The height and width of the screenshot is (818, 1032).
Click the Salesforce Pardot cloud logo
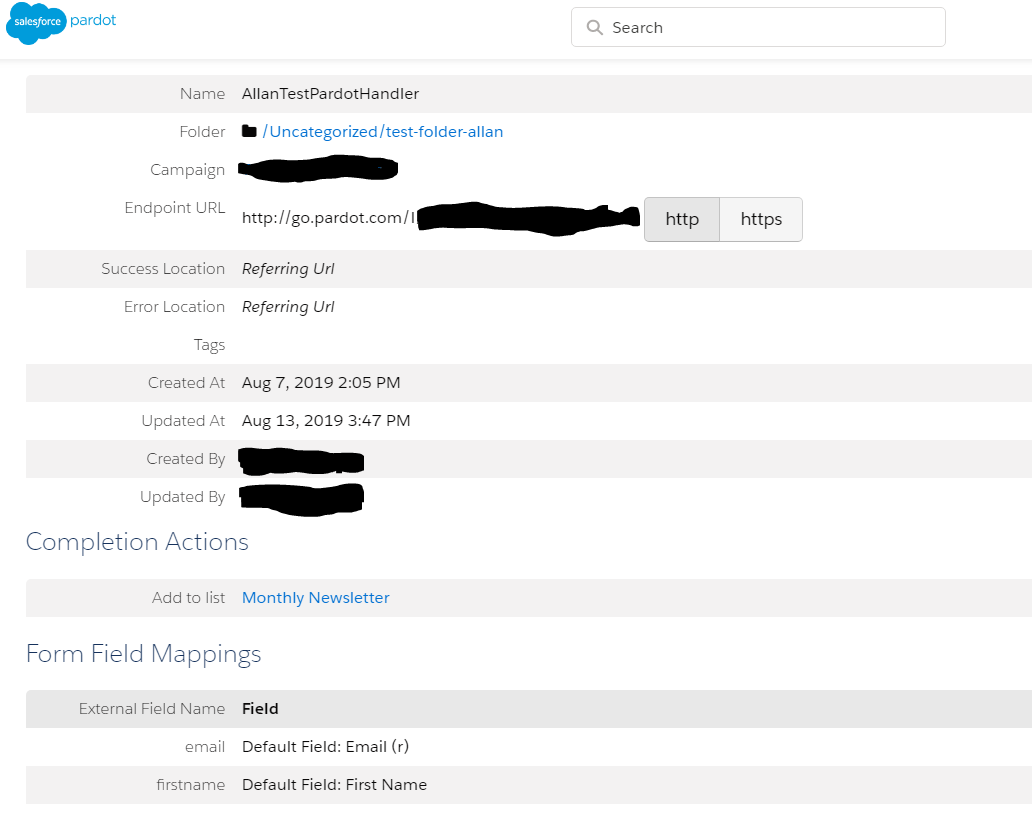[37, 23]
